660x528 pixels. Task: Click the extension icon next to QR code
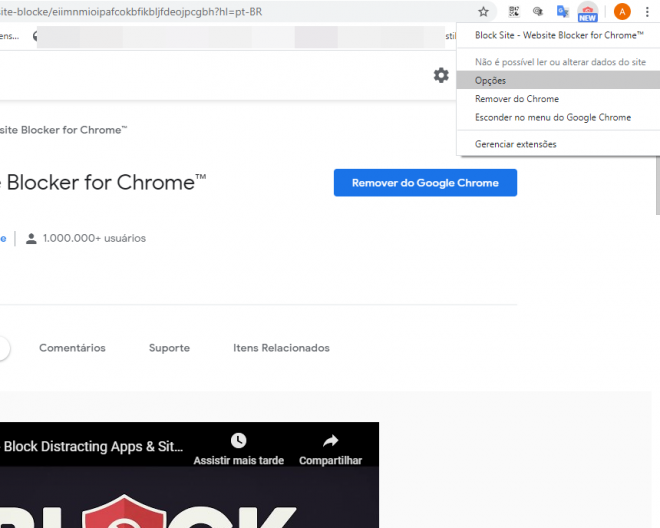(538, 12)
